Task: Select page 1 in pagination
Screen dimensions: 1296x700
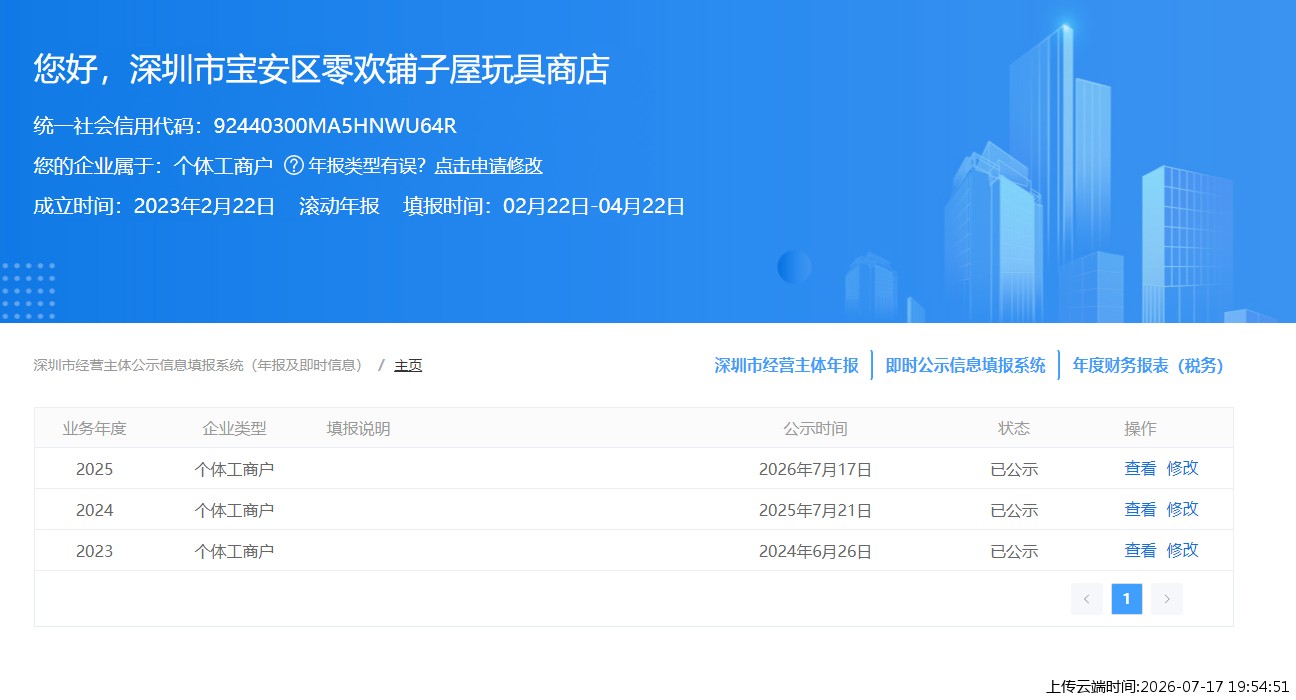Action: tap(1126, 599)
